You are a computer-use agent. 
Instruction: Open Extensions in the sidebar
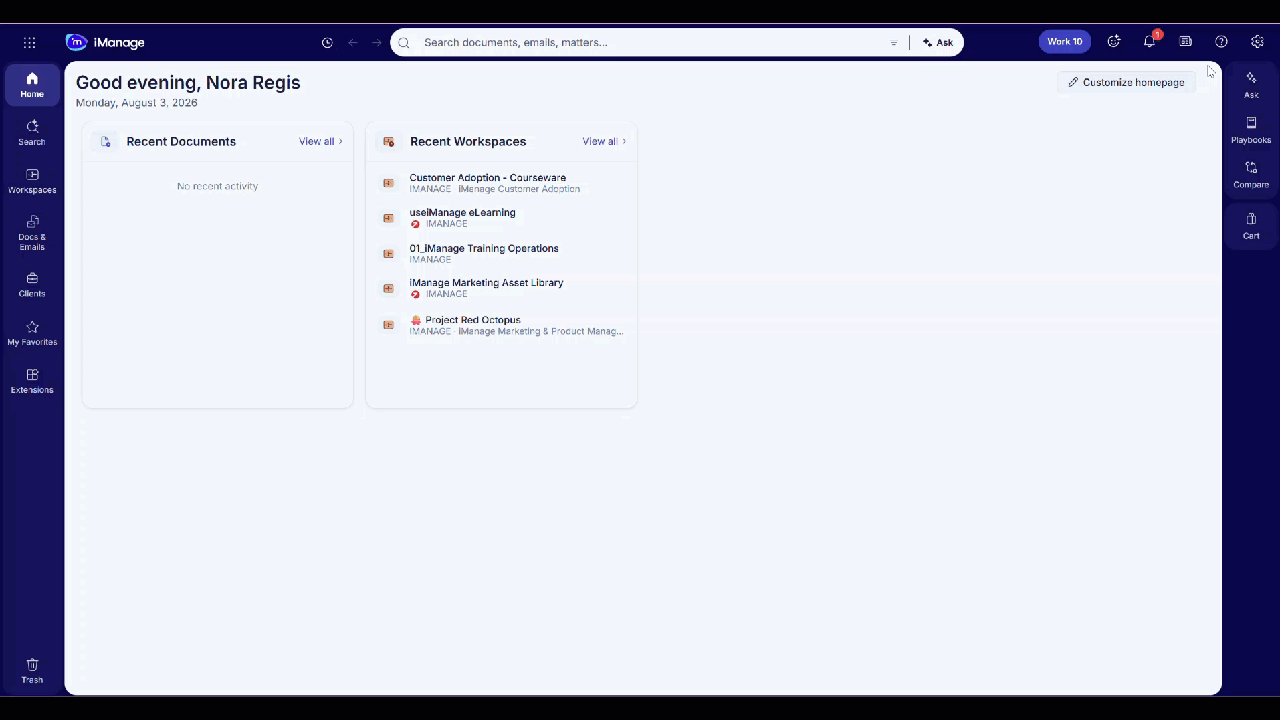pos(32,381)
